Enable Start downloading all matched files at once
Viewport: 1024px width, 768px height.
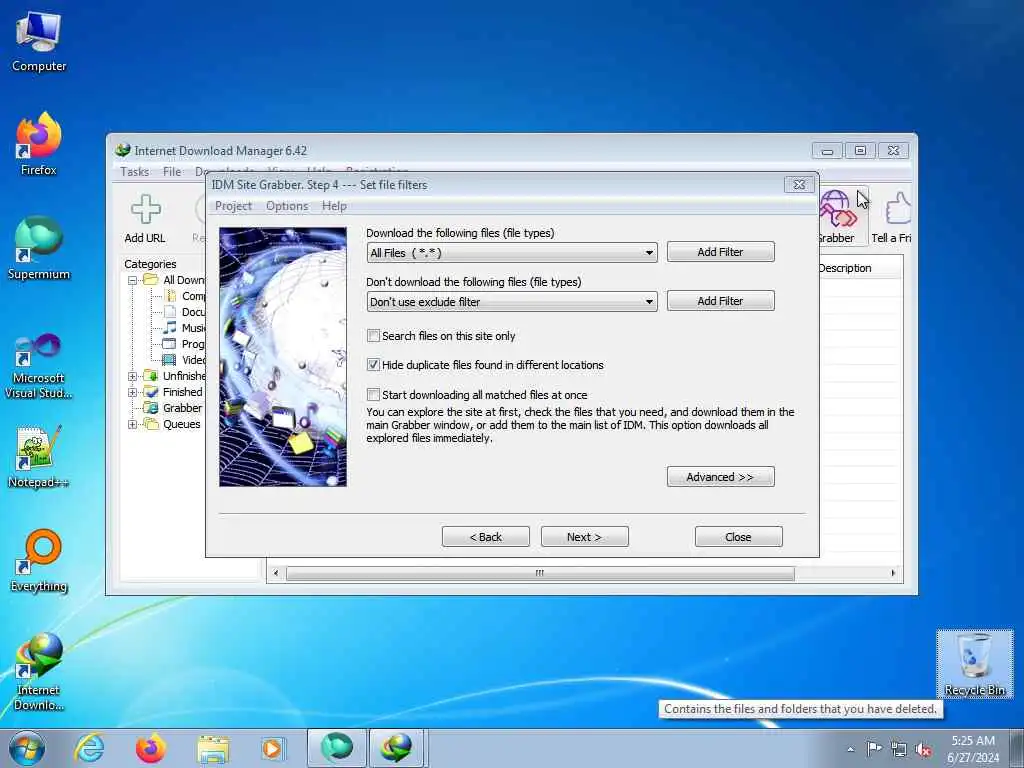coord(374,394)
